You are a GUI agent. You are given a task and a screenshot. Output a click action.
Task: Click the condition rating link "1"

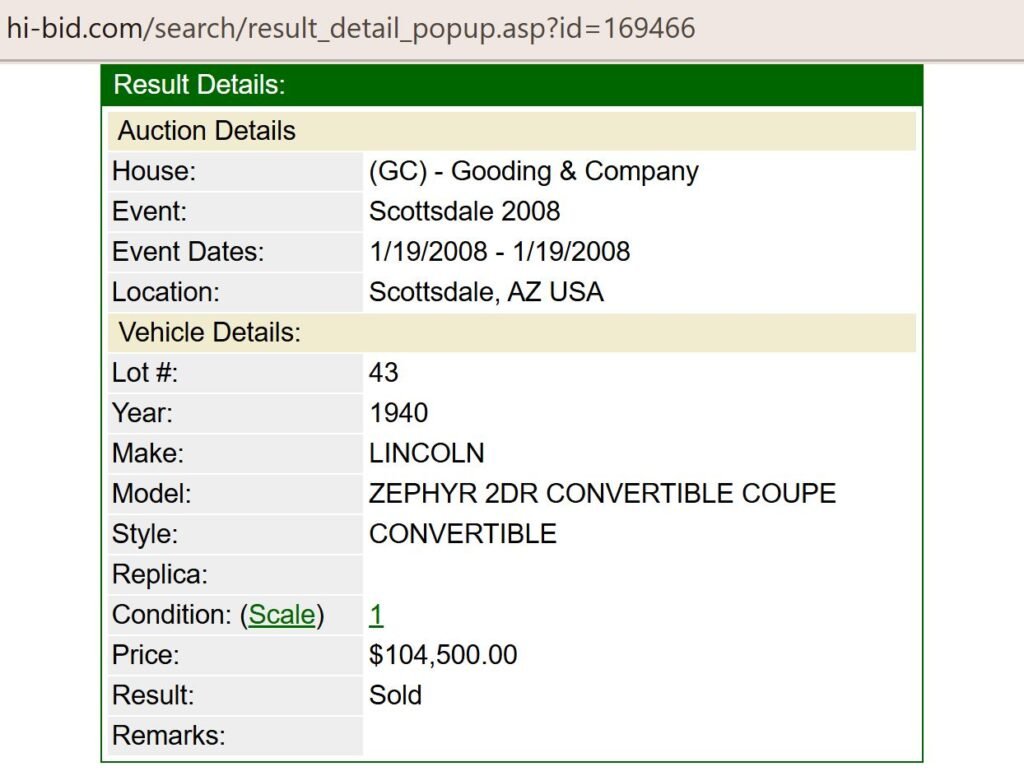pyautogui.click(x=376, y=615)
